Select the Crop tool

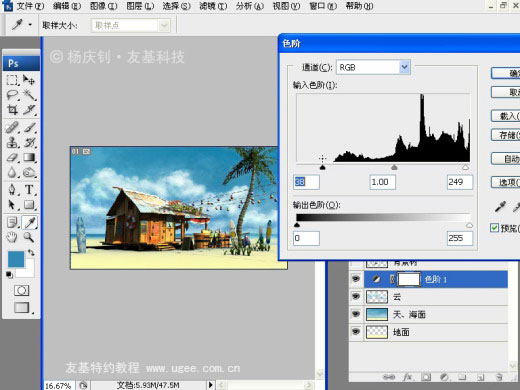pyautogui.click(x=12, y=110)
